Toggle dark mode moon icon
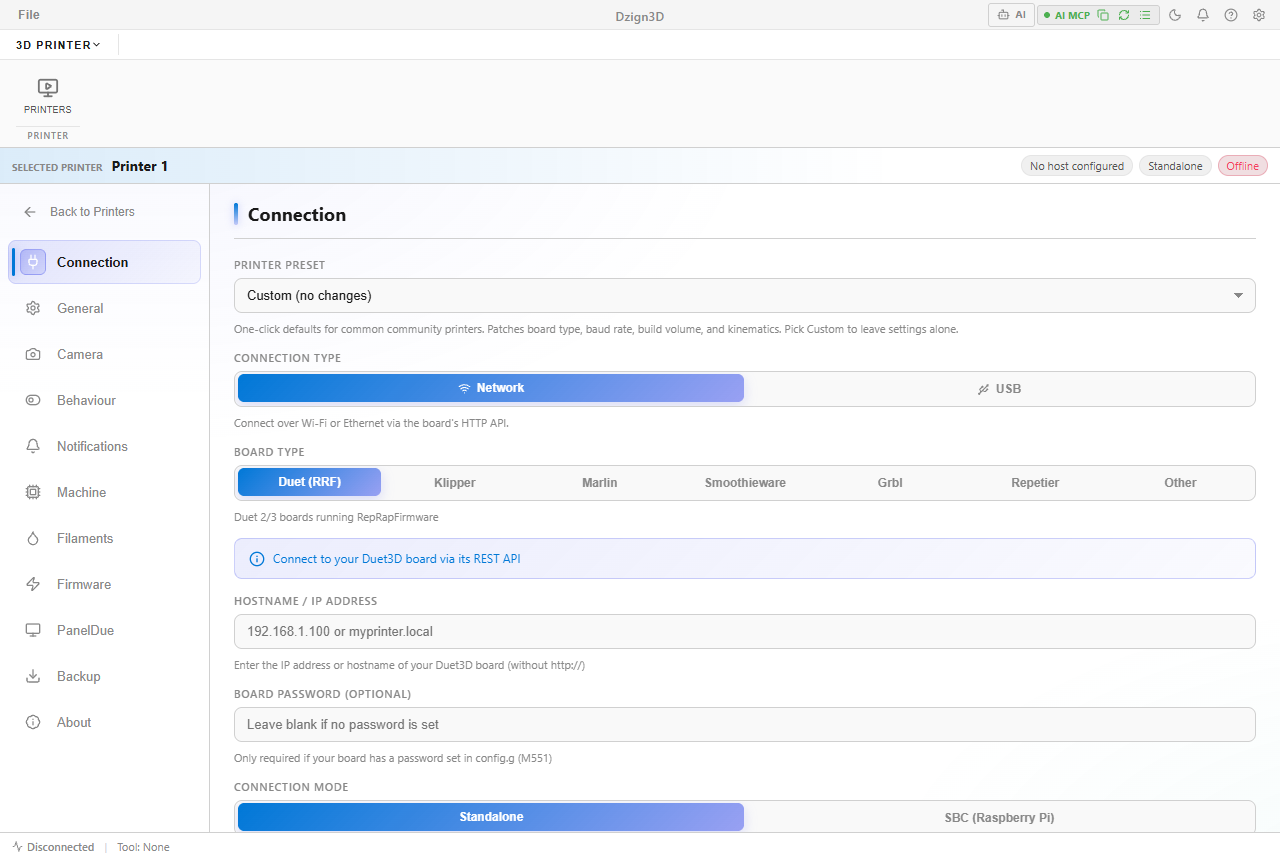 1175,15
